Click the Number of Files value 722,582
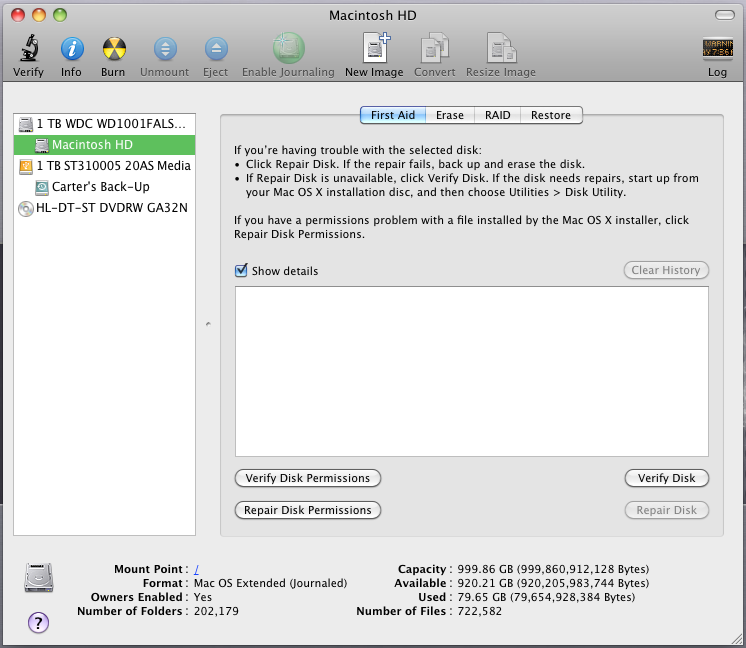 coord(480,611)
